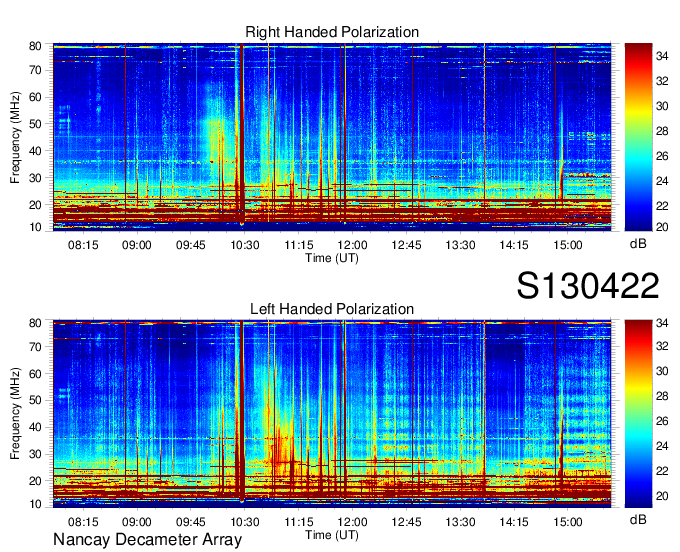Click the 30 MHz tick label of the bottom plot
Image resolution: width=680 pixels, height=552 pixels.
click(x=35, y=454)
